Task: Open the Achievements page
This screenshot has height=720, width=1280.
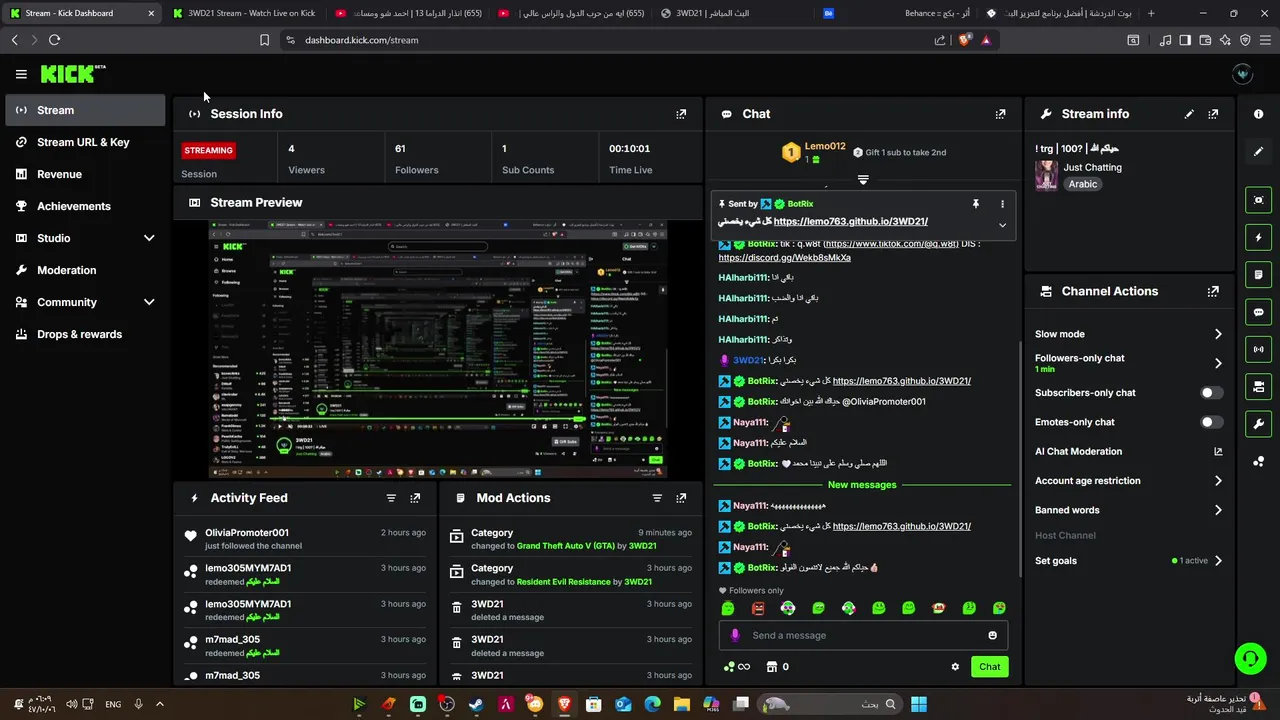Action: [x=85, y=206]
